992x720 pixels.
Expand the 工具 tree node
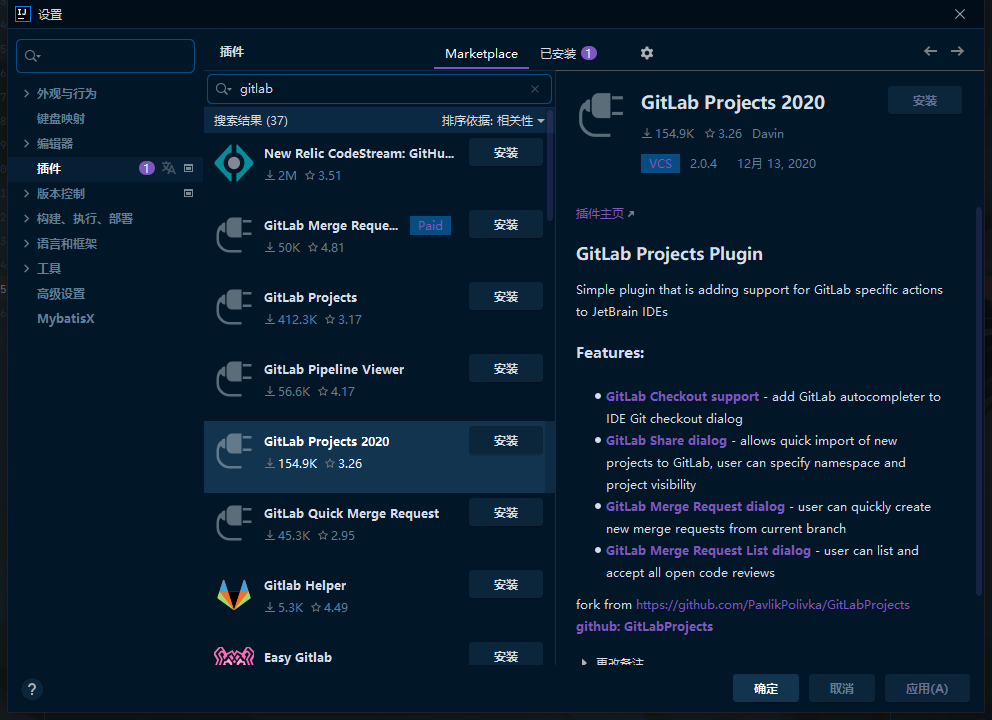click(x=27, y=268)
